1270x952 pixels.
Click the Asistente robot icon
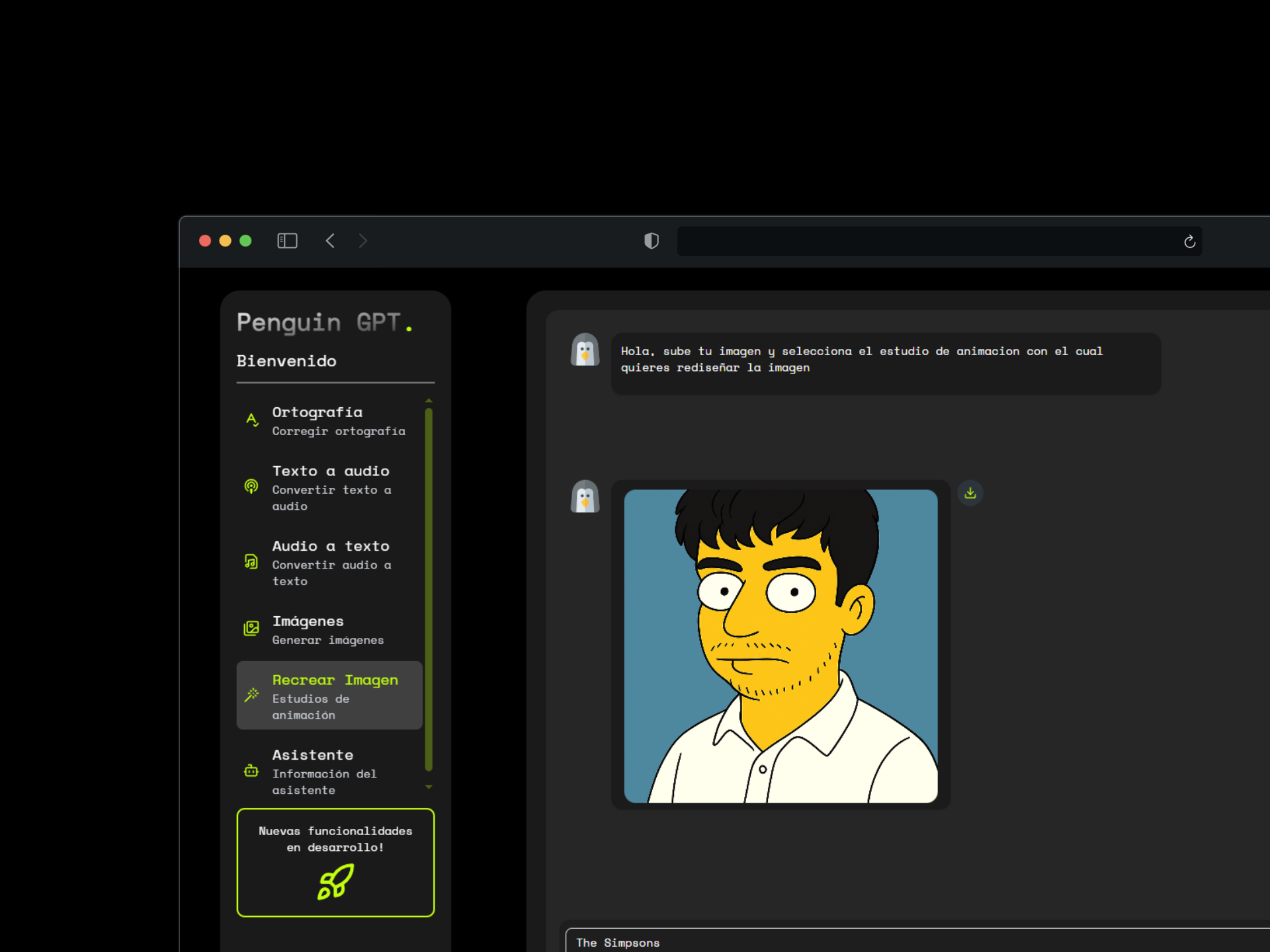point(251,770)
